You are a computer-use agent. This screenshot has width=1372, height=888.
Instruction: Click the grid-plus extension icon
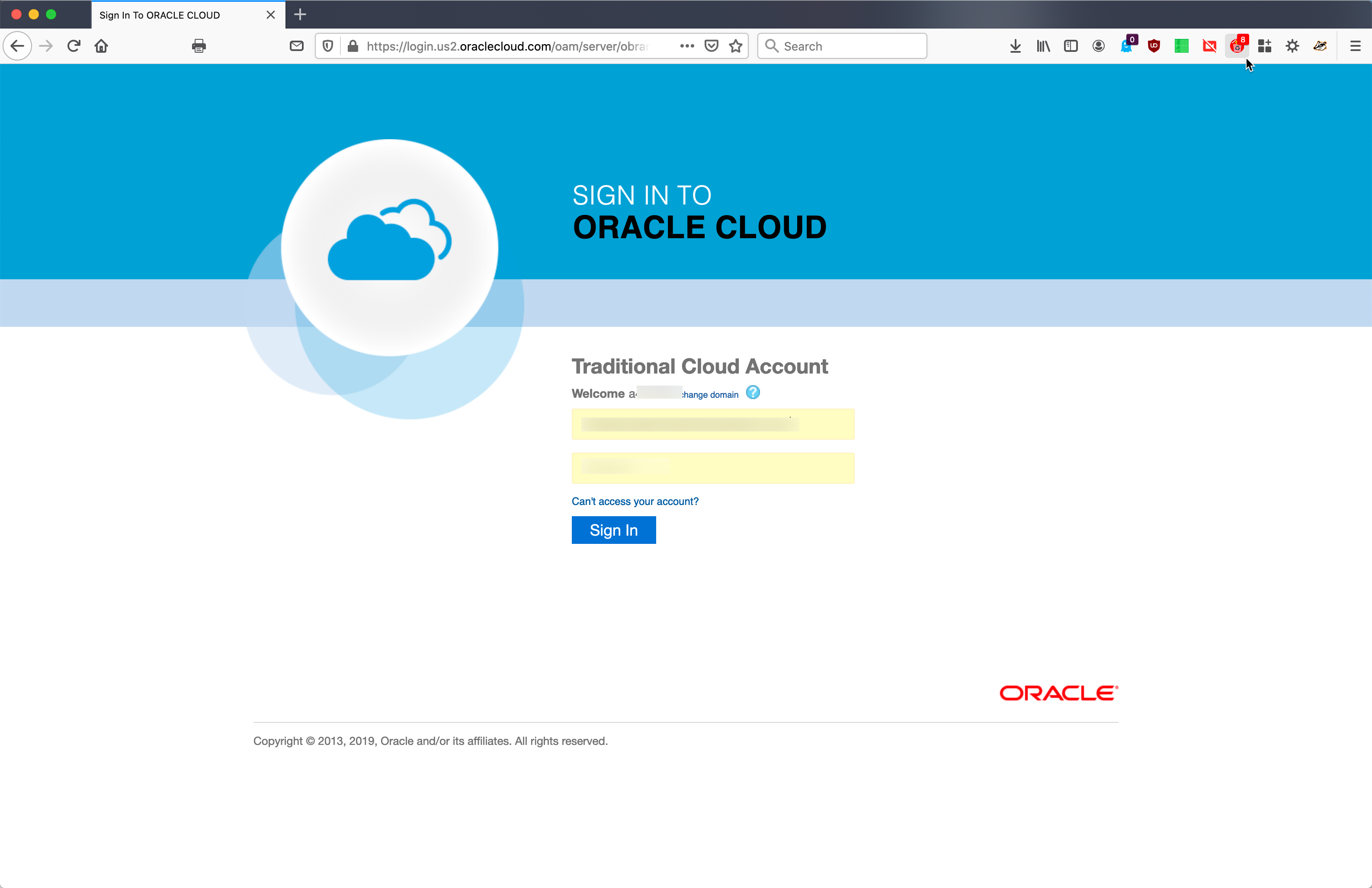tap(1265, 46)
